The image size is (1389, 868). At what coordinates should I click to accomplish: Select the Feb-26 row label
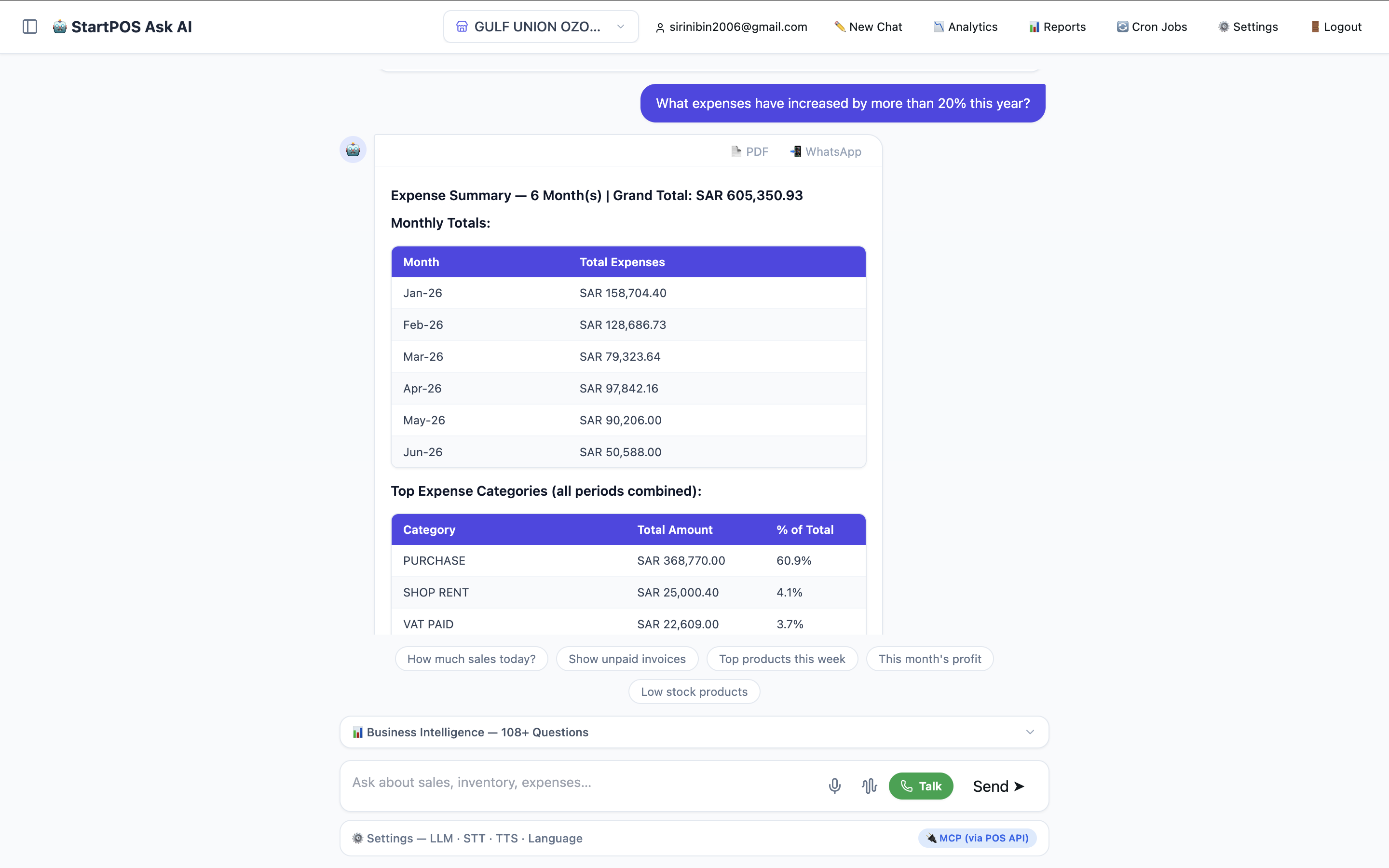click(423, 325)
